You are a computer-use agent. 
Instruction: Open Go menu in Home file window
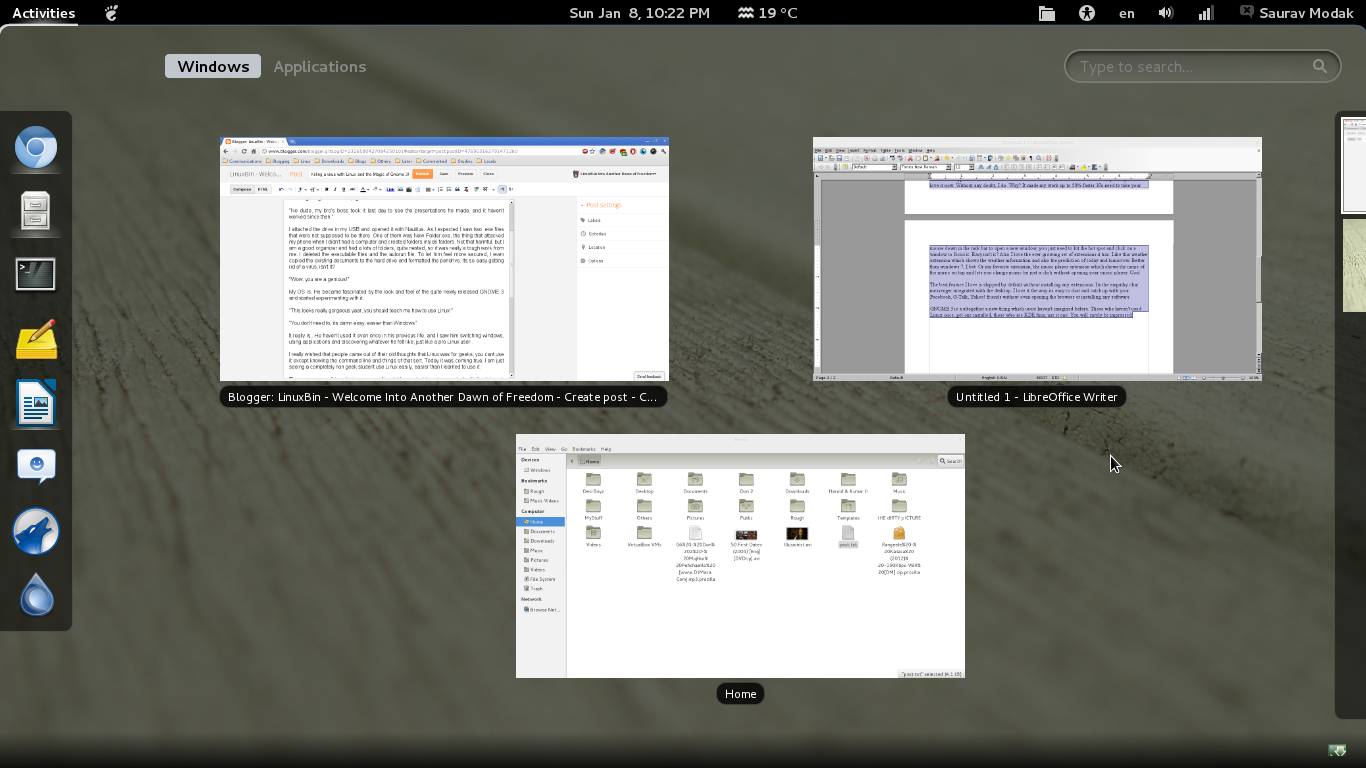(564, 449)
